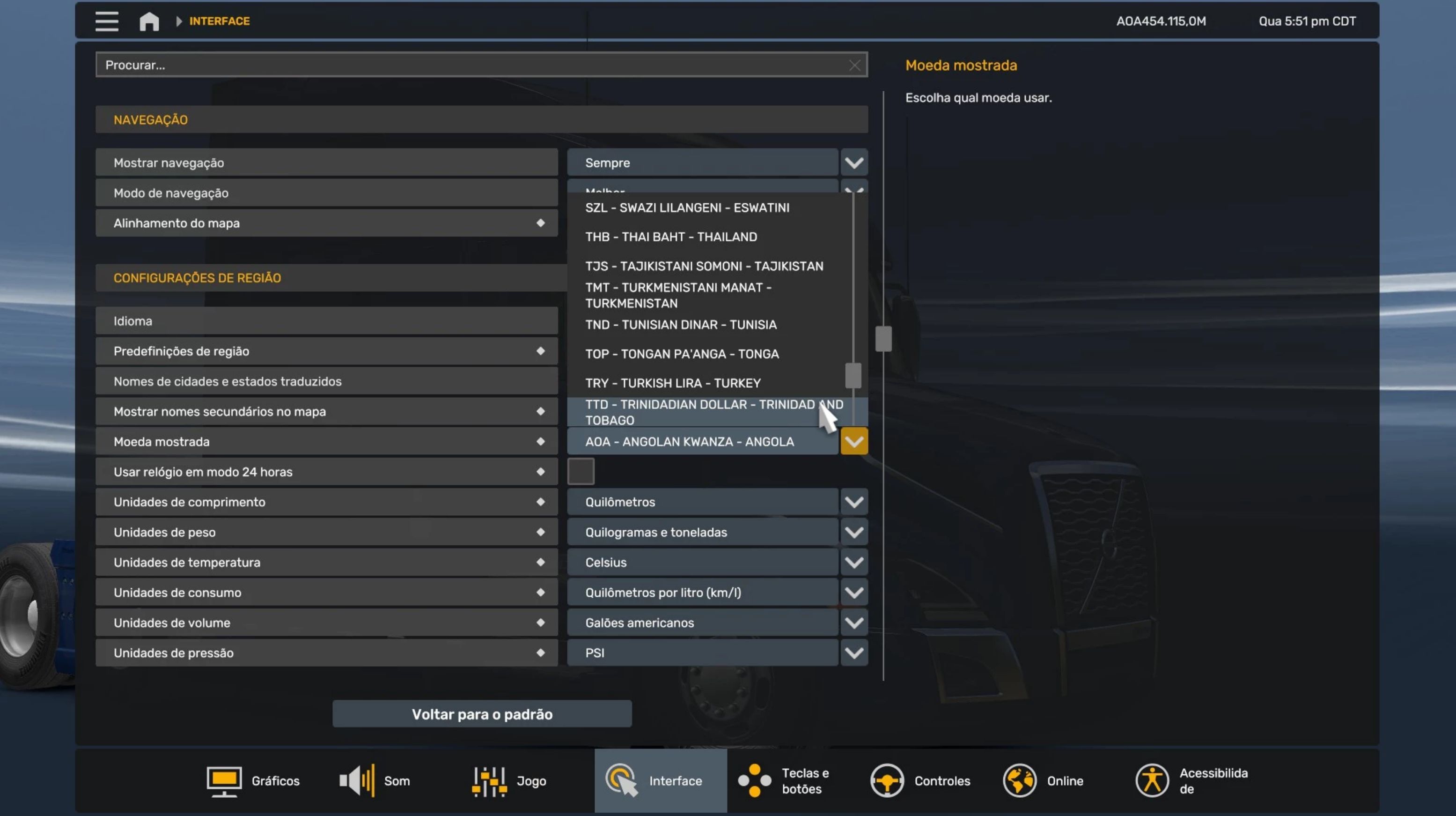This screenshot has height=816, width=1456.
Task: Clear the search box with X
Action: pyautogui.click(x=854, y=66)
